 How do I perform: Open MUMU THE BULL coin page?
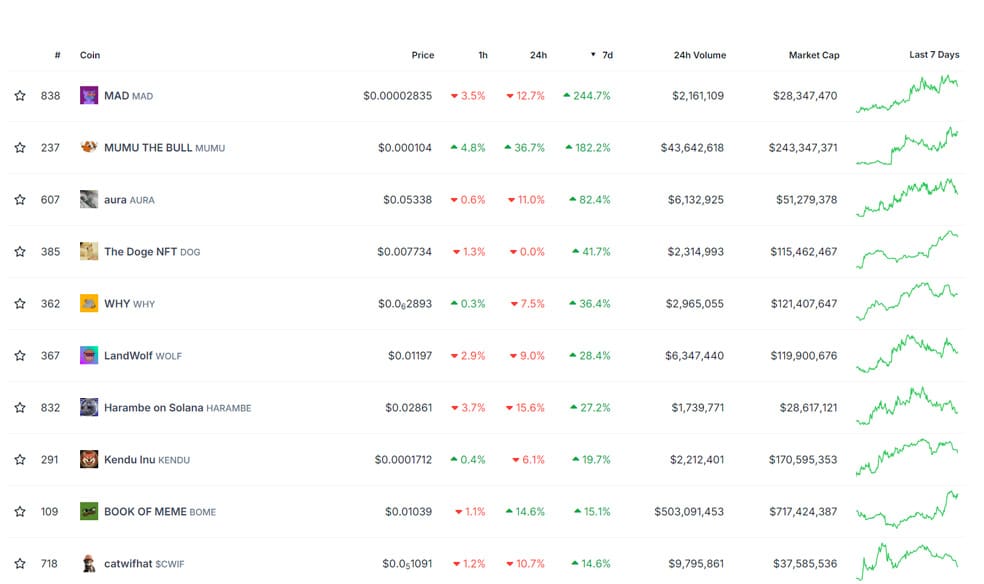point(164,148)
